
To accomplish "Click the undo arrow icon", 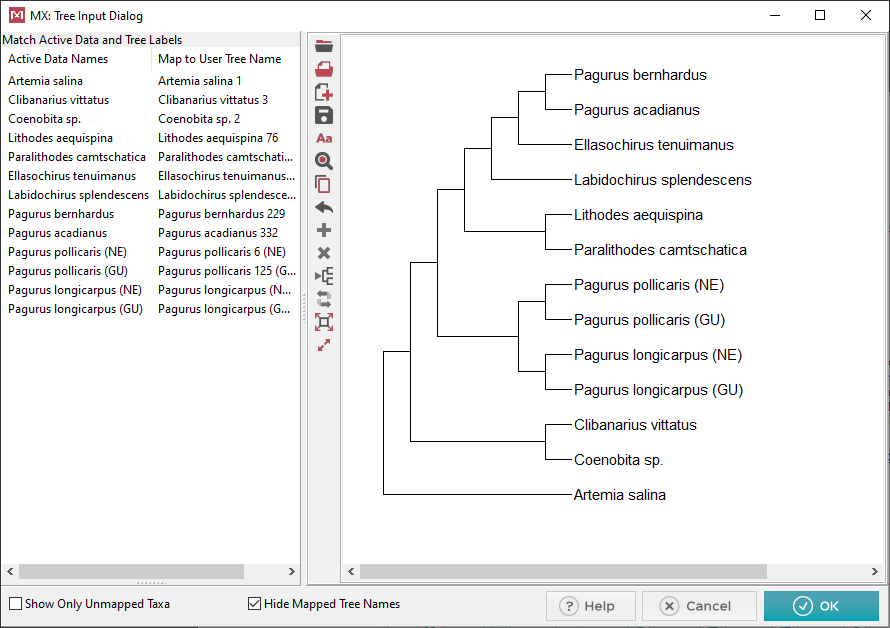I will point(323,207).
